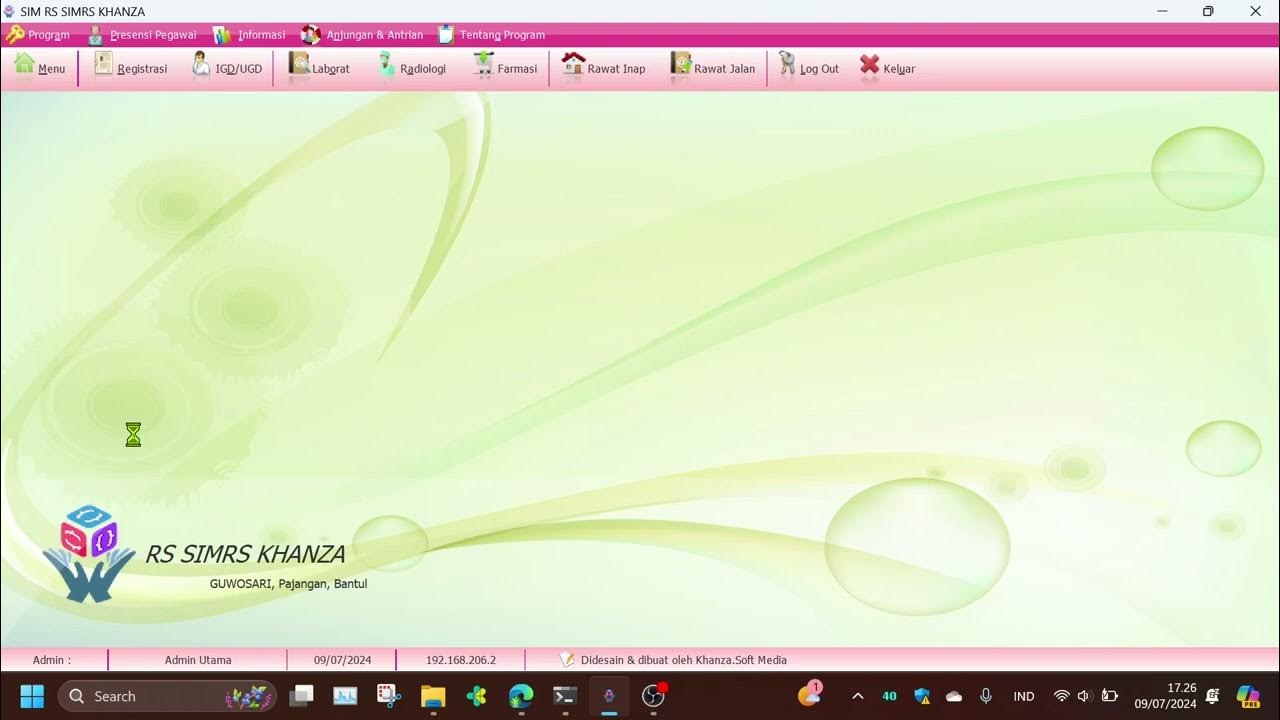Open the notification bell icon

click(x=1213, y=696)
